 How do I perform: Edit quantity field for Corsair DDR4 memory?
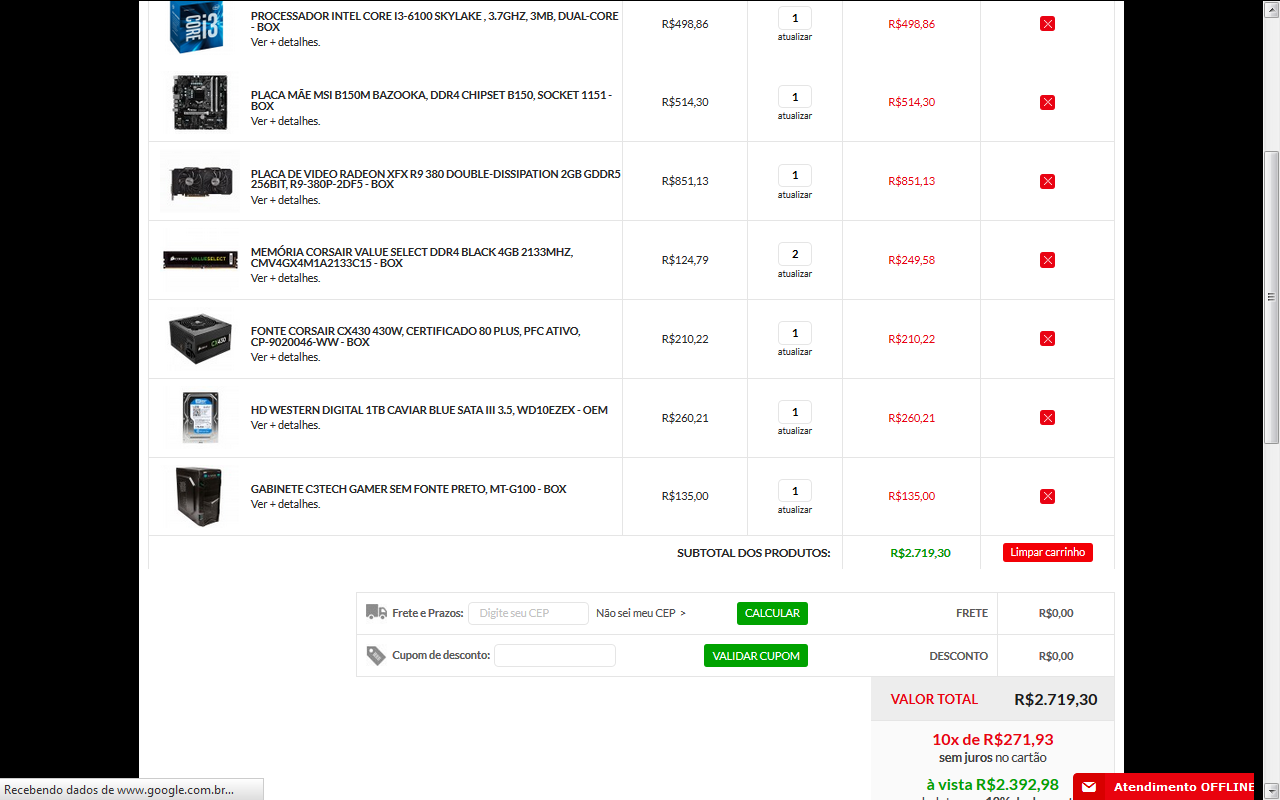click(x=795, y=254)
